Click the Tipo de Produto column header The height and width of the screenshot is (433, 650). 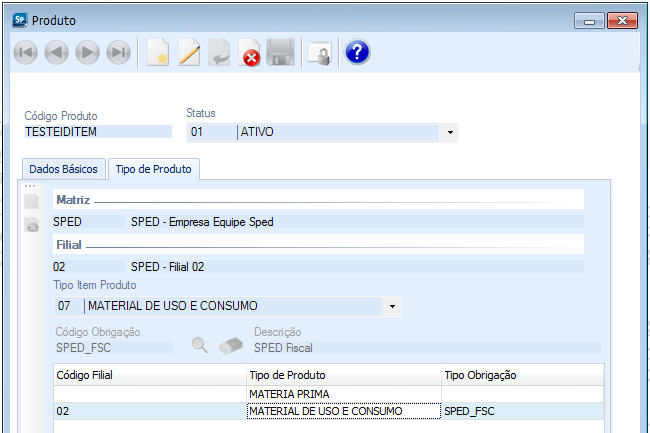(344, 375)
